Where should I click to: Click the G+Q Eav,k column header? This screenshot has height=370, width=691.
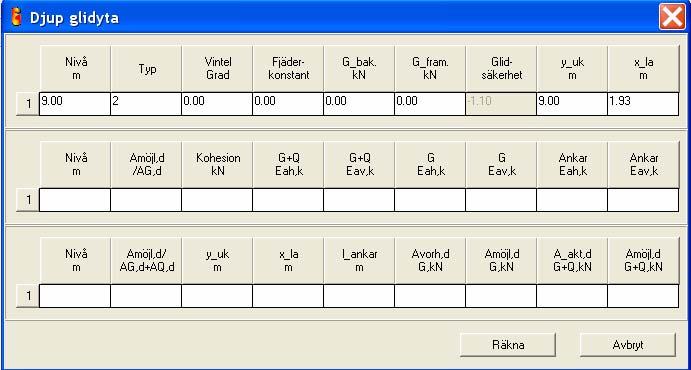[x=359, y=165]
